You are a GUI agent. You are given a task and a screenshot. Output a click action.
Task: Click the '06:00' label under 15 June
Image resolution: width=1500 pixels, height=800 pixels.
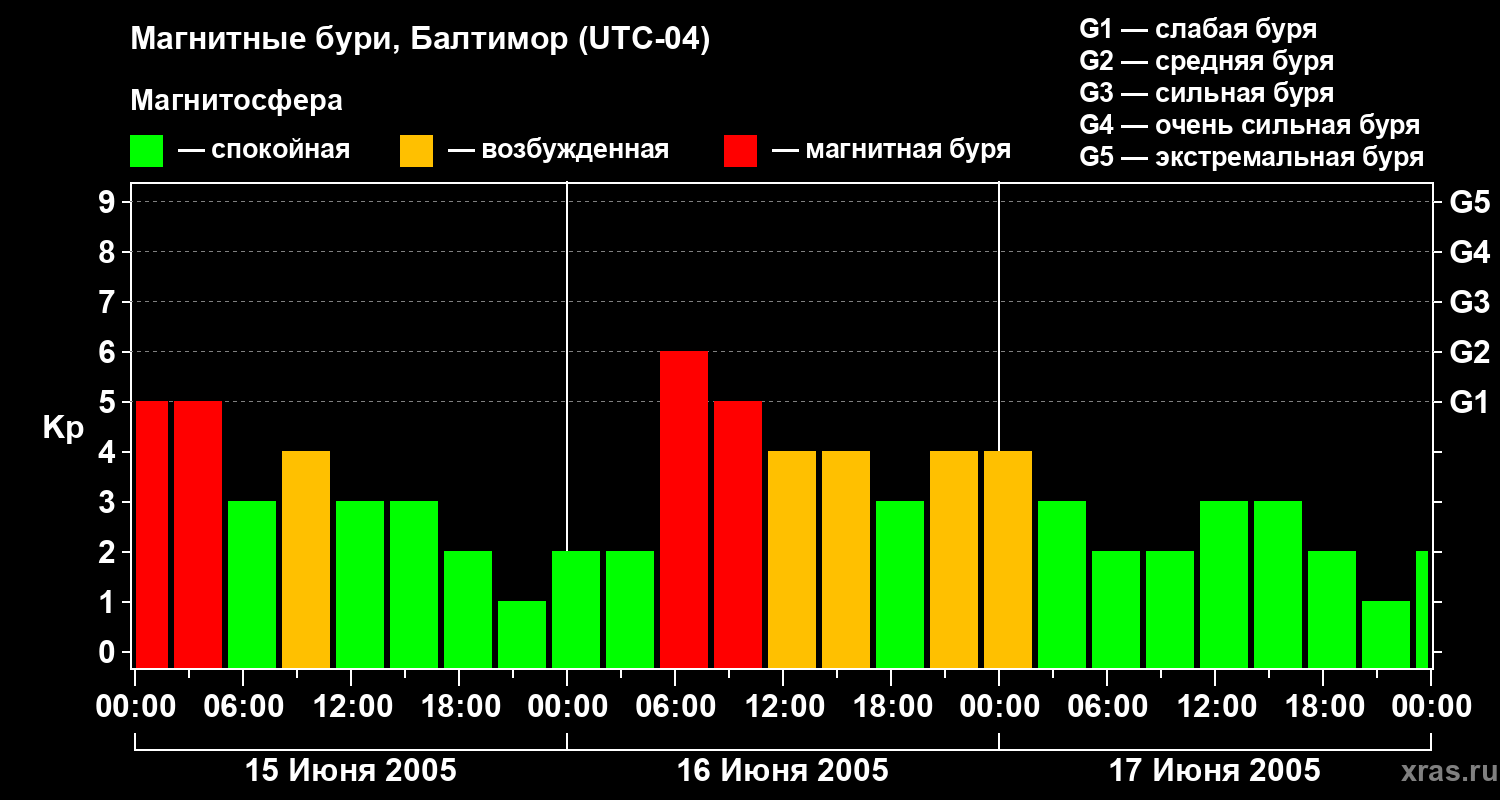click(x=243, y=707)
